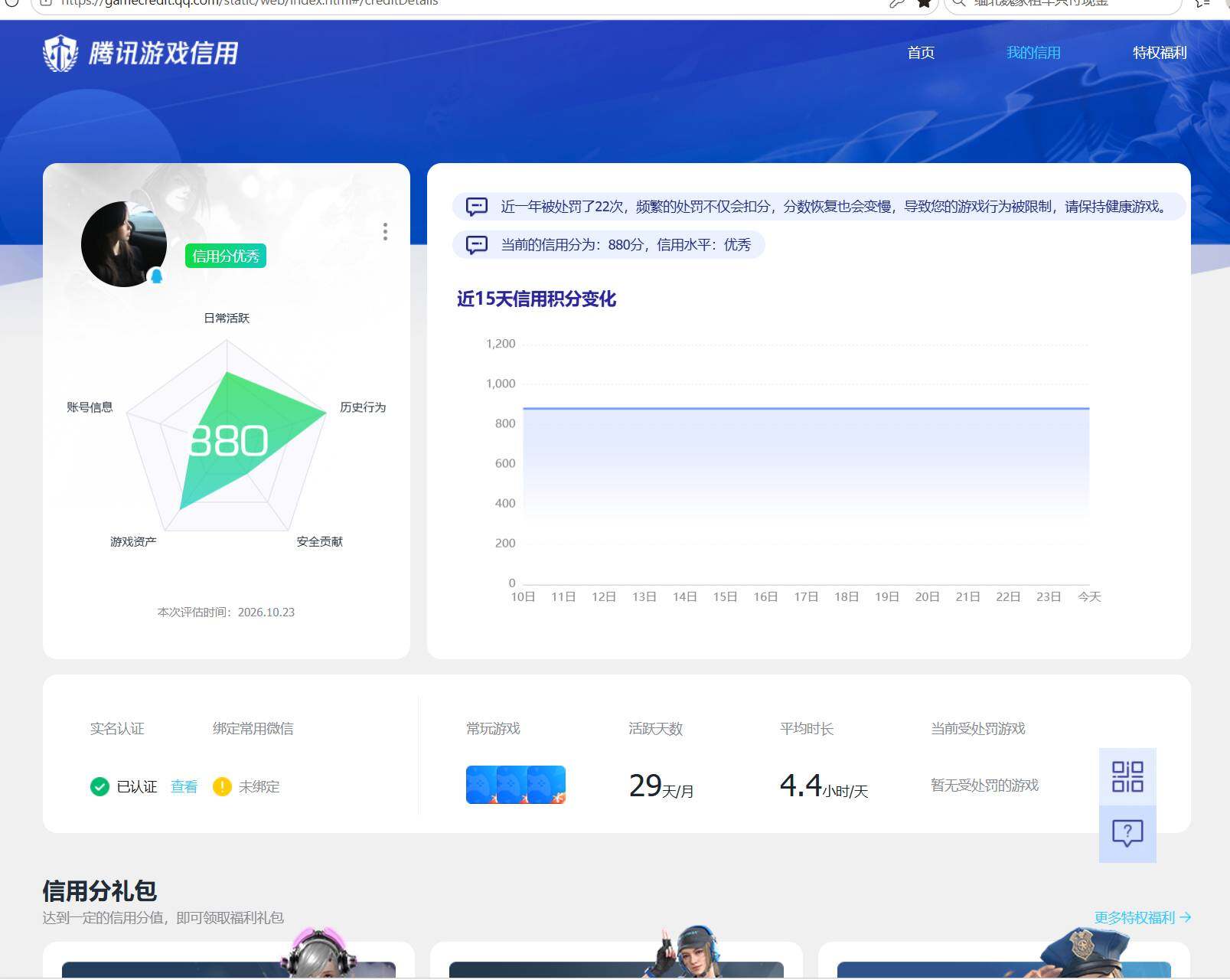Open the 特权福利 navigation tab
This screenshot has width=1230, height=980.
pyautogui.click(x=1160, y=53)
